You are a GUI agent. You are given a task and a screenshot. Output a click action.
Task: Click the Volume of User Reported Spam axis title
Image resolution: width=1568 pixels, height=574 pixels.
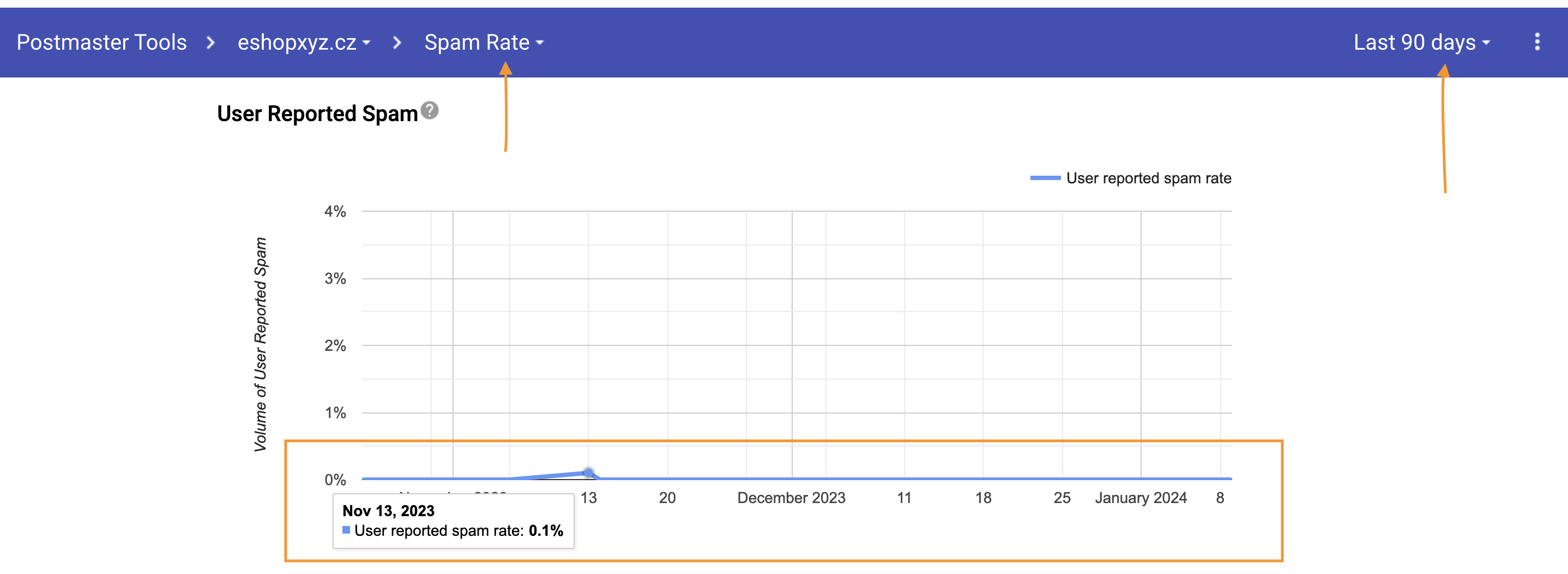[x=261, y=344]
